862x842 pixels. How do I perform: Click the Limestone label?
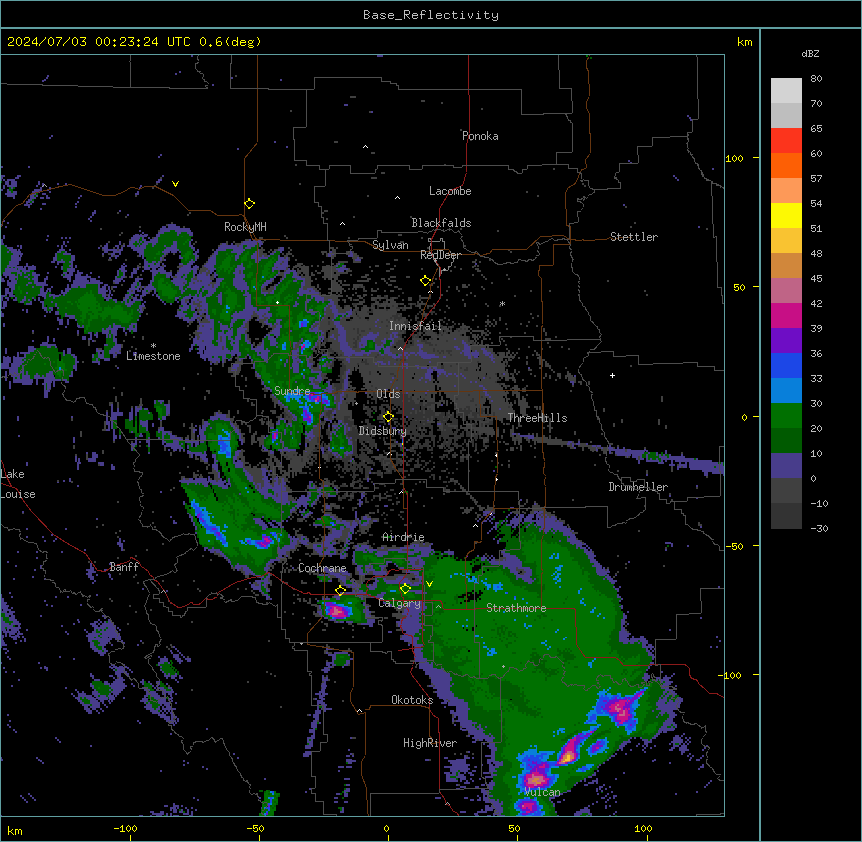153,356
